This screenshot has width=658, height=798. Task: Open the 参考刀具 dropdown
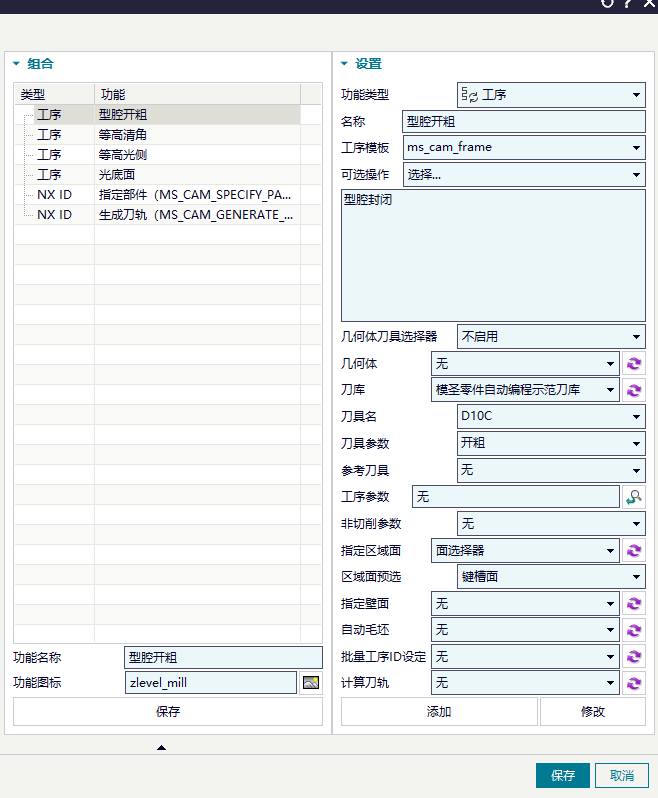point(551,470)
